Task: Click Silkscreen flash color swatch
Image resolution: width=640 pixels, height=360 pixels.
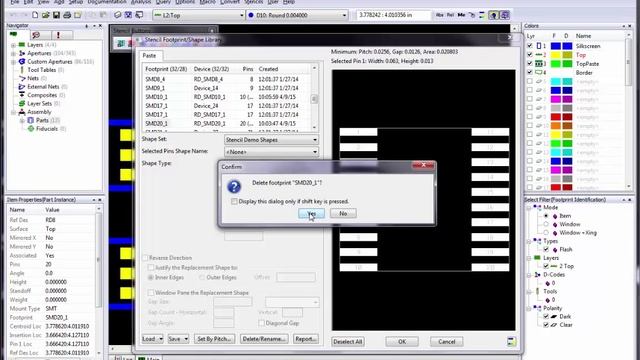Action: pos(556,46)
